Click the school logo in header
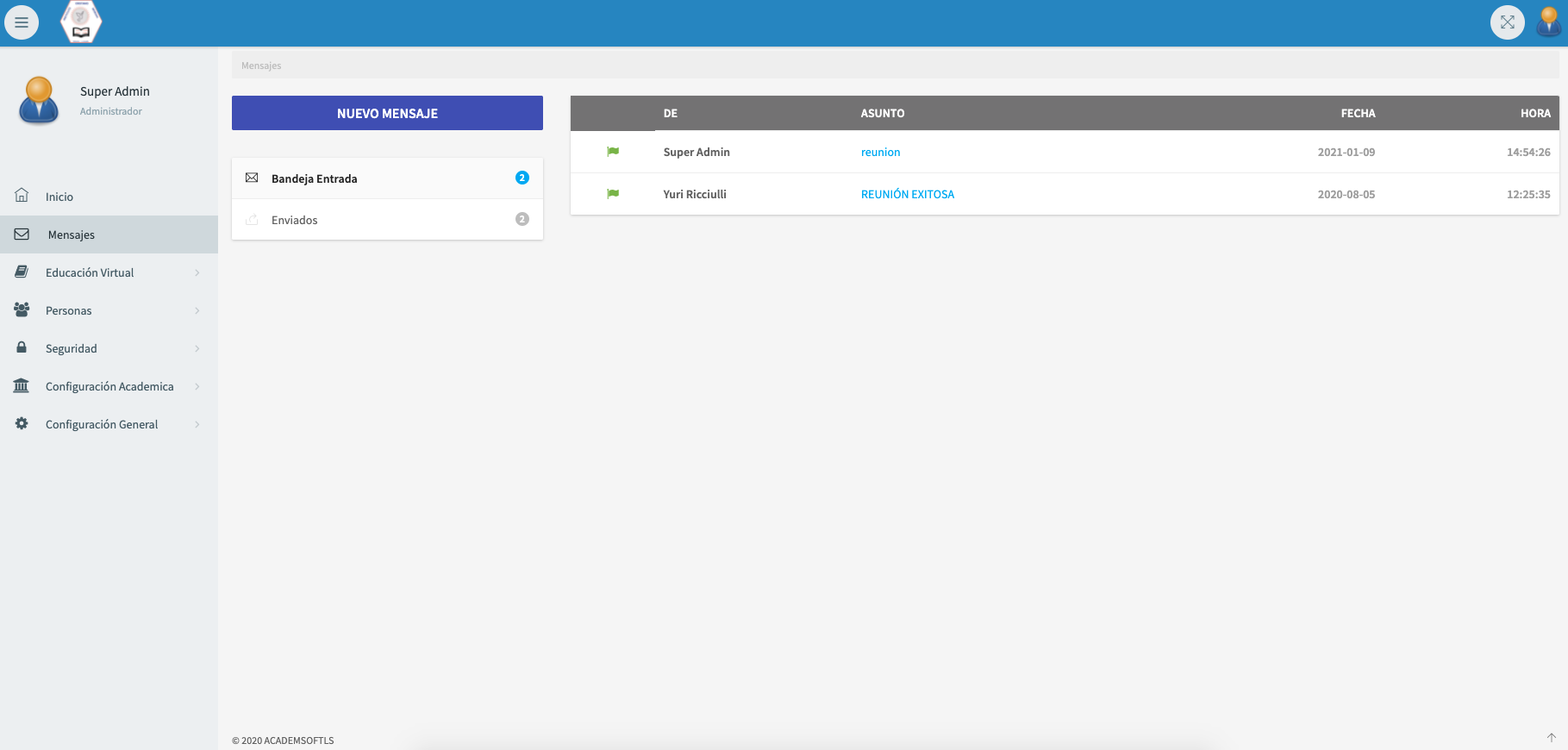The height and width of the screenshot is (750, 1568). pos(81,22)
